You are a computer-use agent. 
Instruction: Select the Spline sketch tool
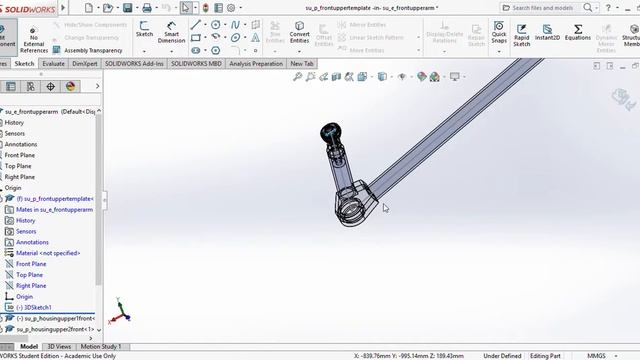(236, 25)
